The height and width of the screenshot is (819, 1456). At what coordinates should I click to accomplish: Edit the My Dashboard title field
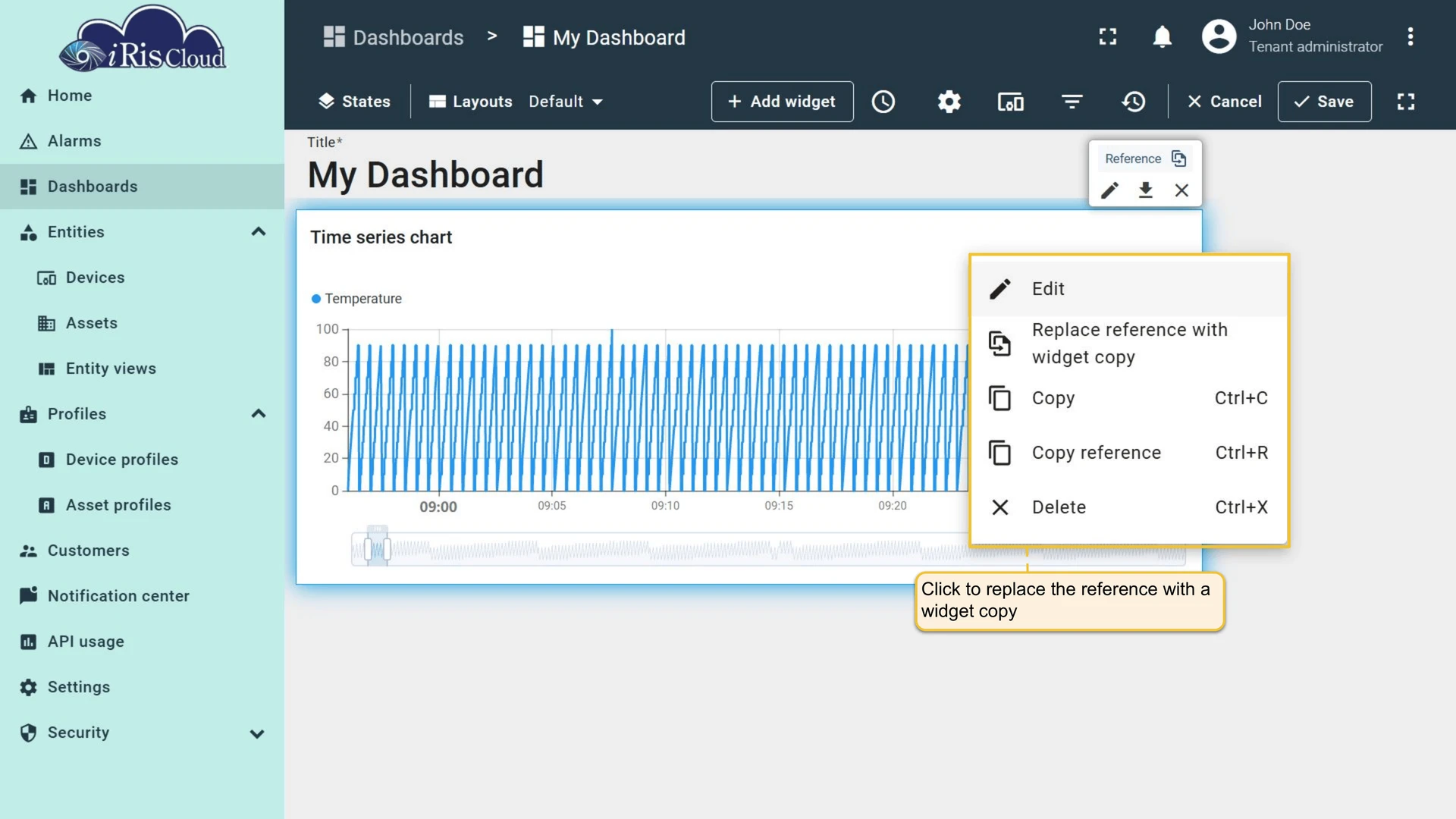(x=425, y=175)
